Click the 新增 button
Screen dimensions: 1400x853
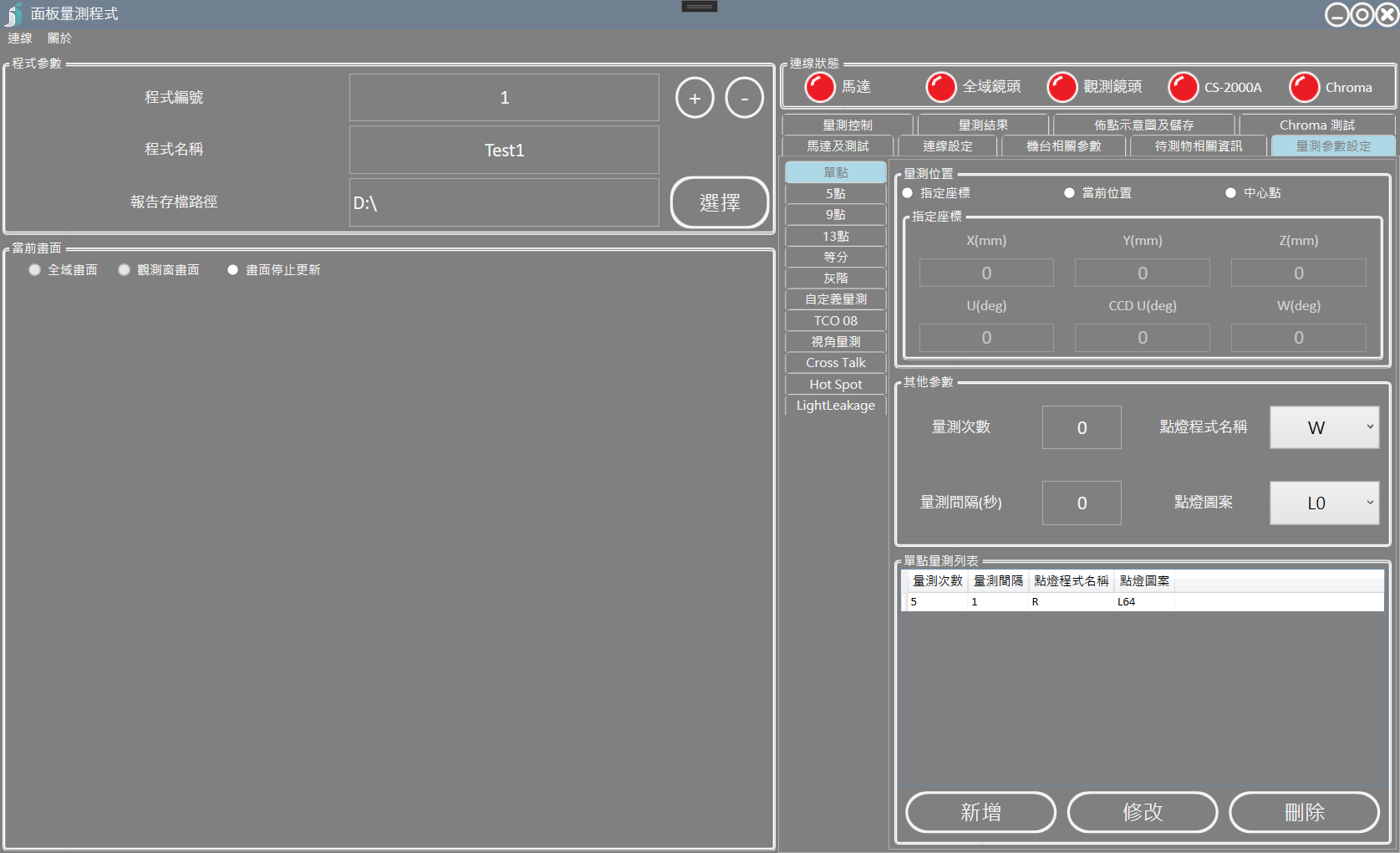click(x=980, y=812)
